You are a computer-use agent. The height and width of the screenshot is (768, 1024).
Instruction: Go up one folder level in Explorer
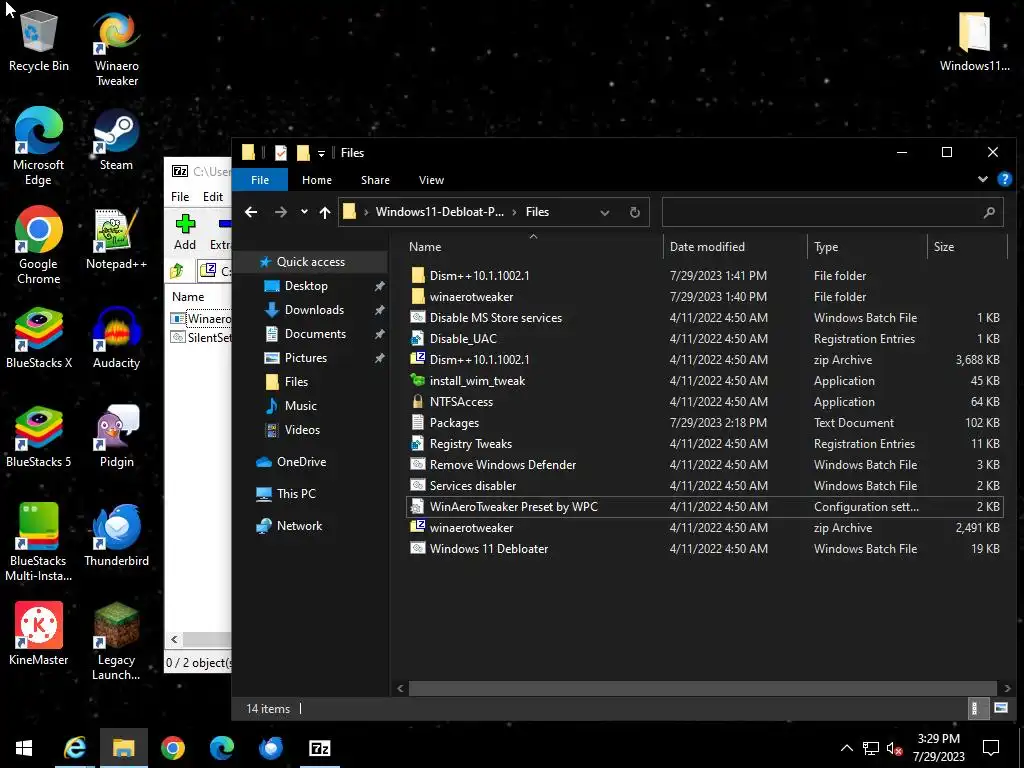[x=325, y=212]
